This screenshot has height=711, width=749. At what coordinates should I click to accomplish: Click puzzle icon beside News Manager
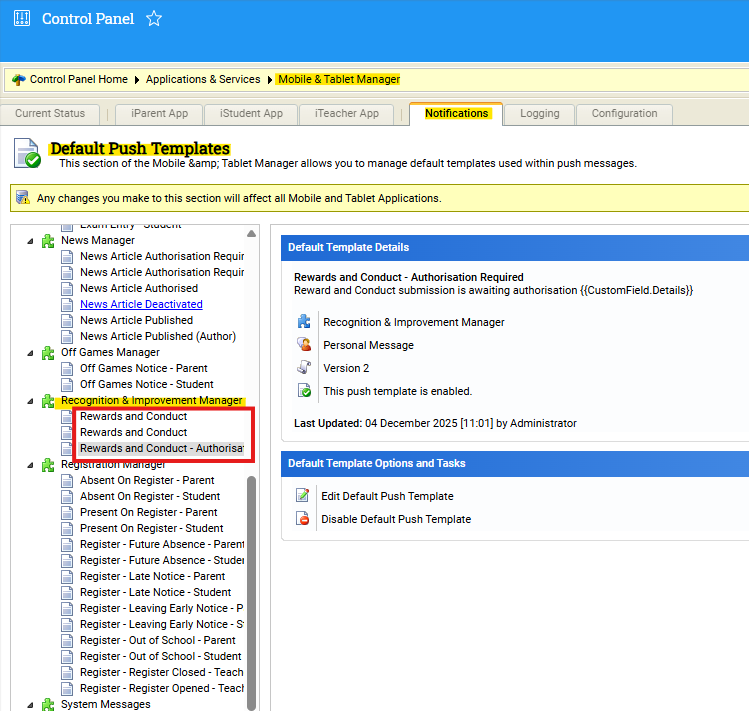48,241
